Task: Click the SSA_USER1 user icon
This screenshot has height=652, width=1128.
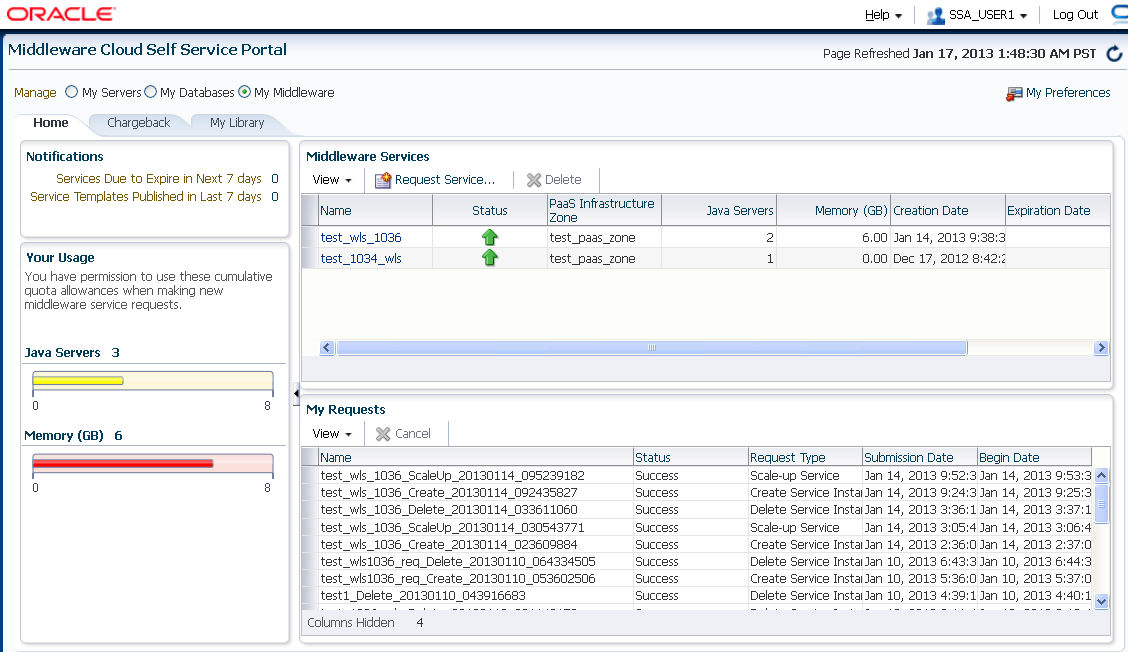Action: [x=935, y=15]
